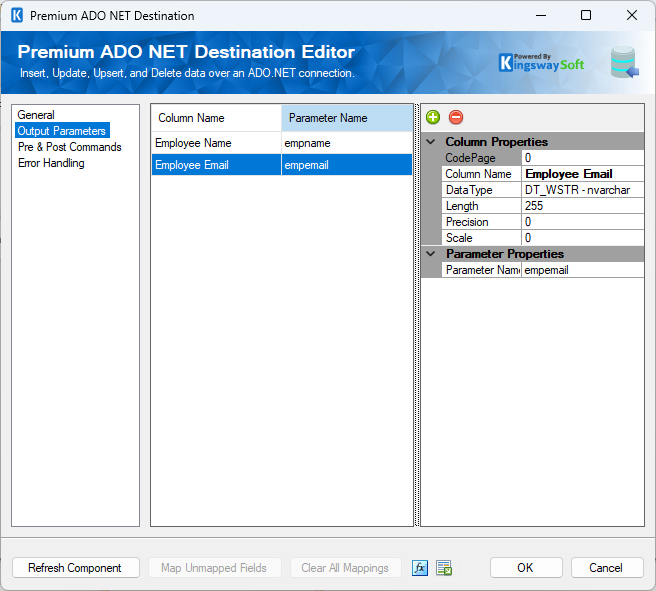Click the Cancel button

tap(606, 568)
